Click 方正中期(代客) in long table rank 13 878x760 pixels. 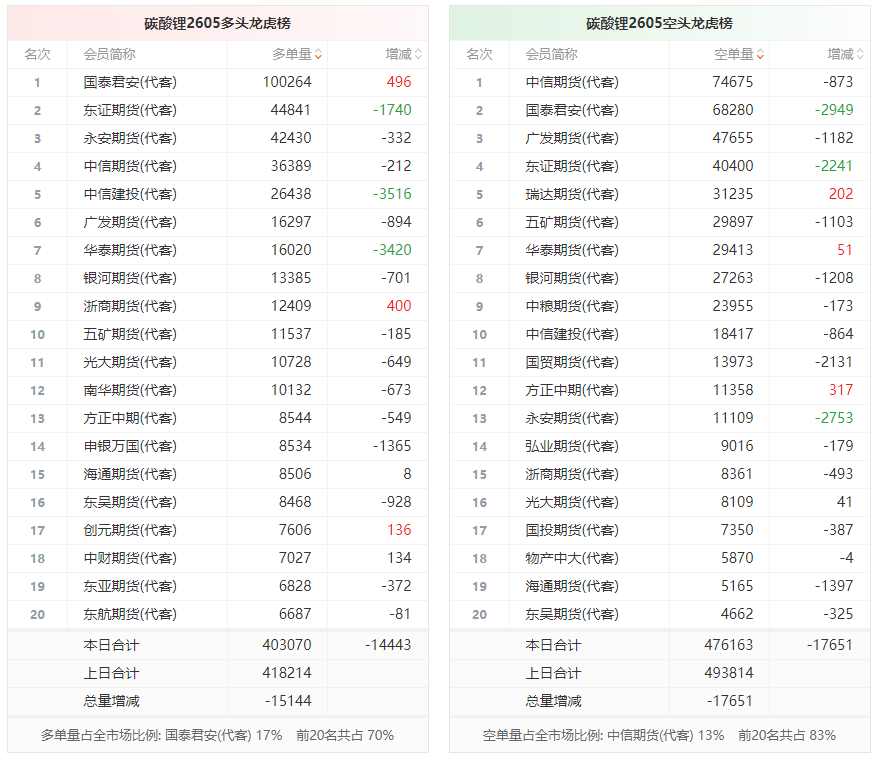tap(130, 418)
